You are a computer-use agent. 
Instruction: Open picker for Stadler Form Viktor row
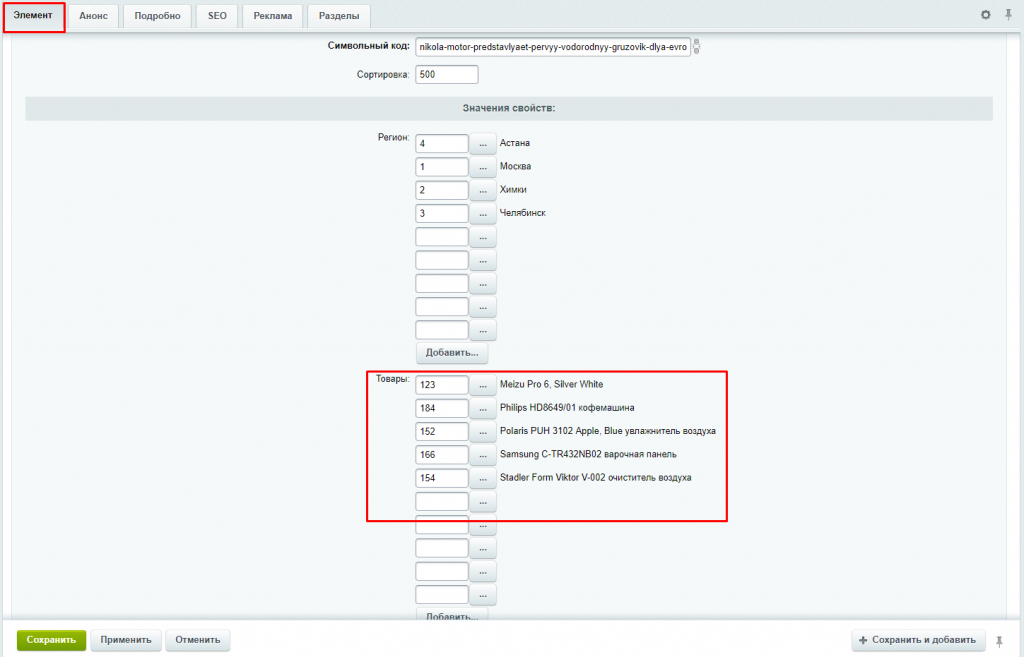coord(483,478)
